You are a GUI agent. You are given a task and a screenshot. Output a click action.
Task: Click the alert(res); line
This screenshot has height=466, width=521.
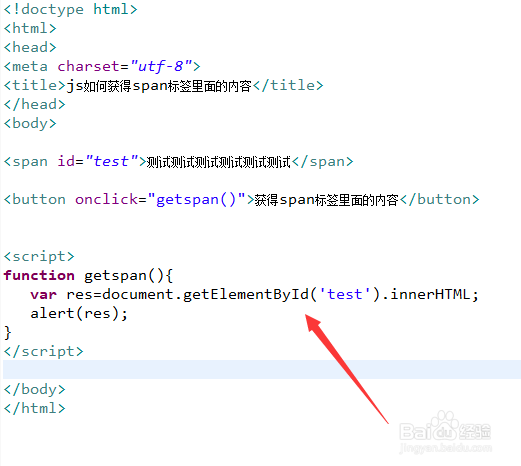pyautogui.click(x=79, y=314)
